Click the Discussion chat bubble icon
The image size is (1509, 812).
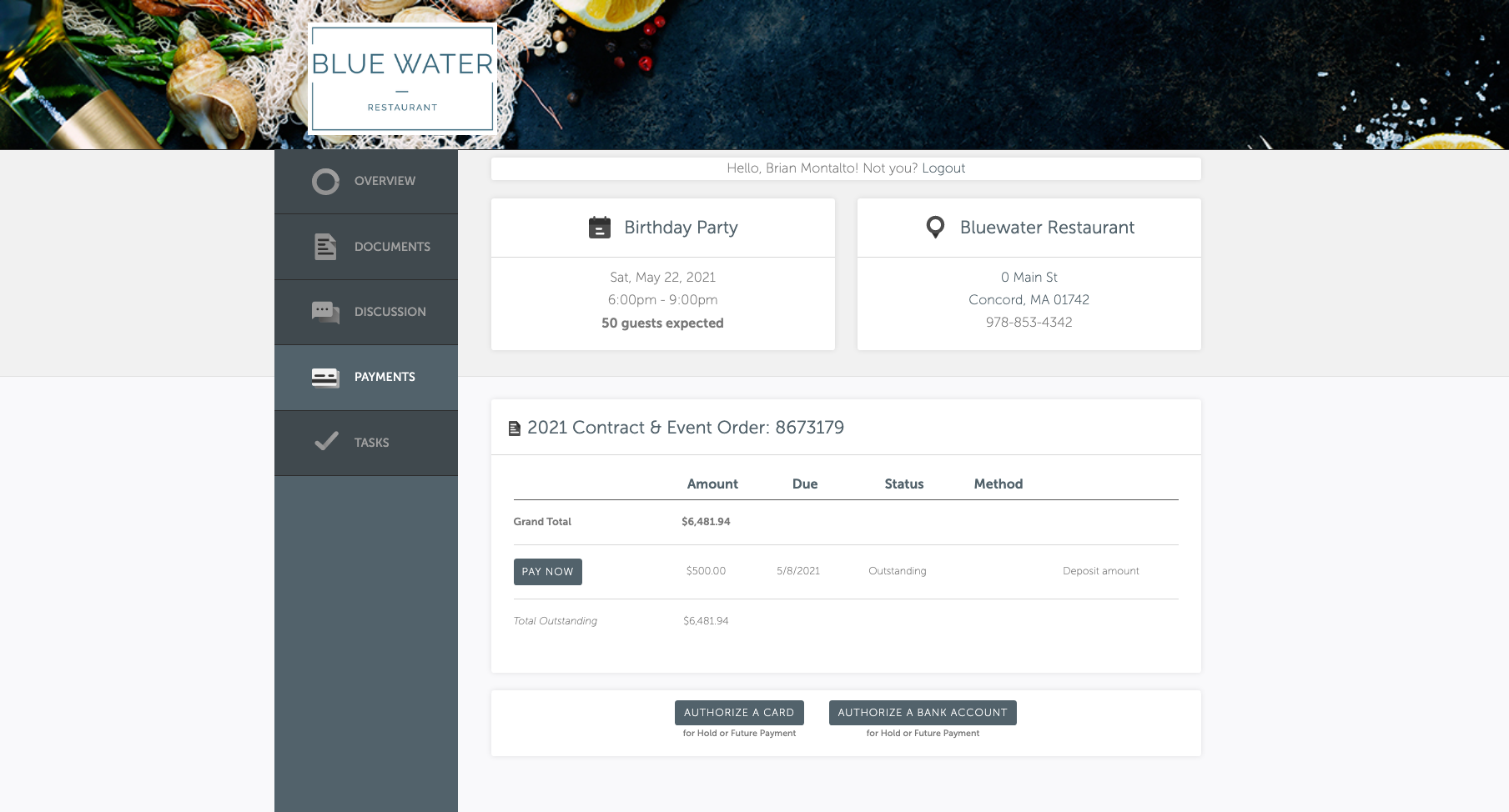tap(325, 312)
